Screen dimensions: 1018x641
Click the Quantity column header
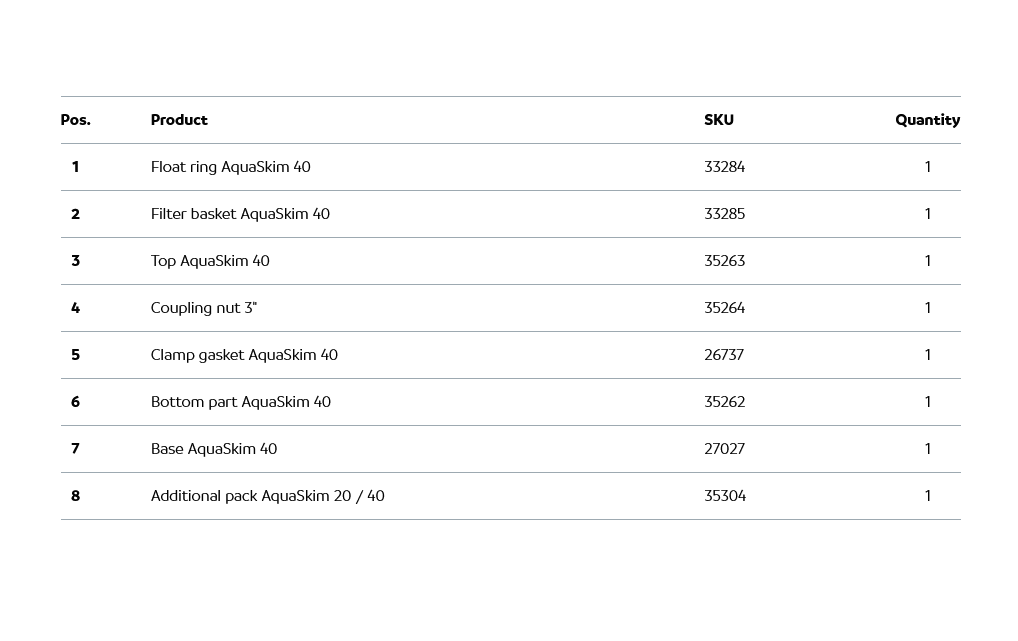coord(927,120)
